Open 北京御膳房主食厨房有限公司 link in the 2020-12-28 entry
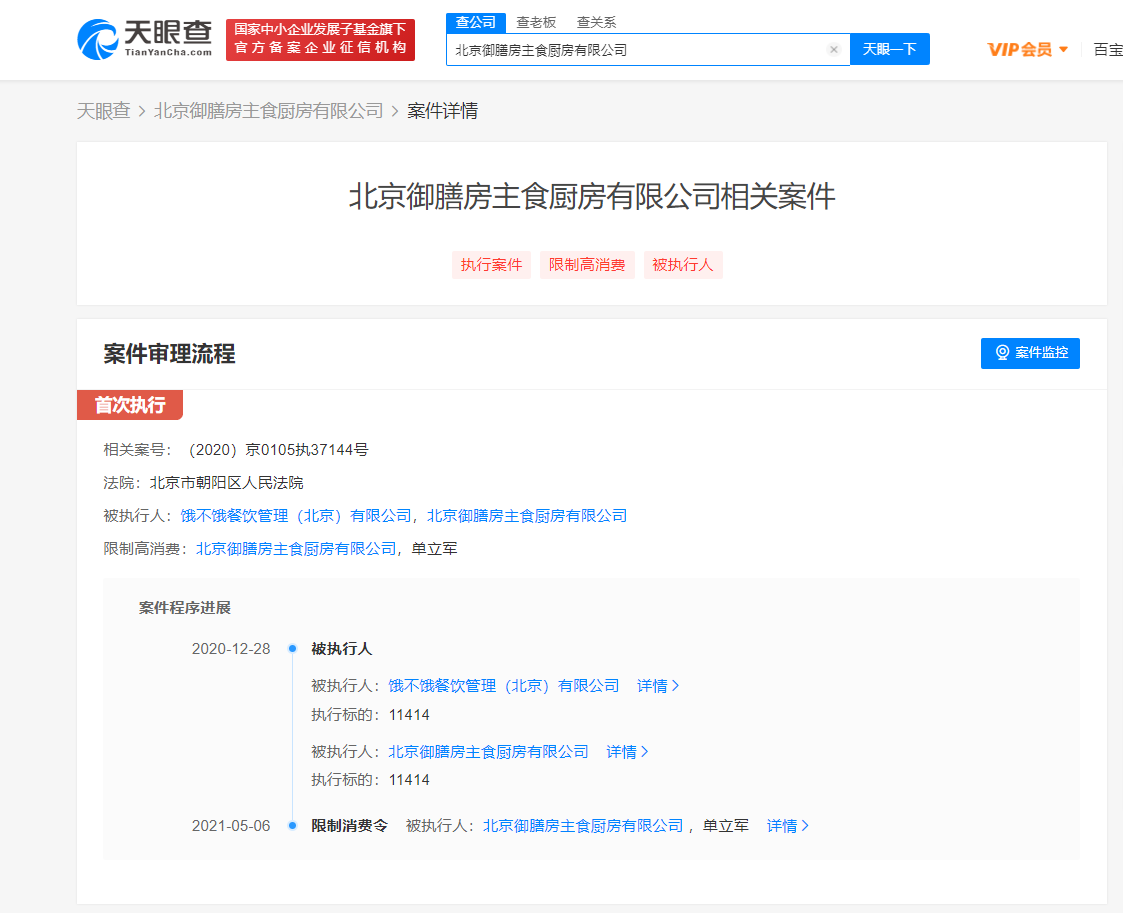Screen dimensions: 1123x913 coord(488,752)
